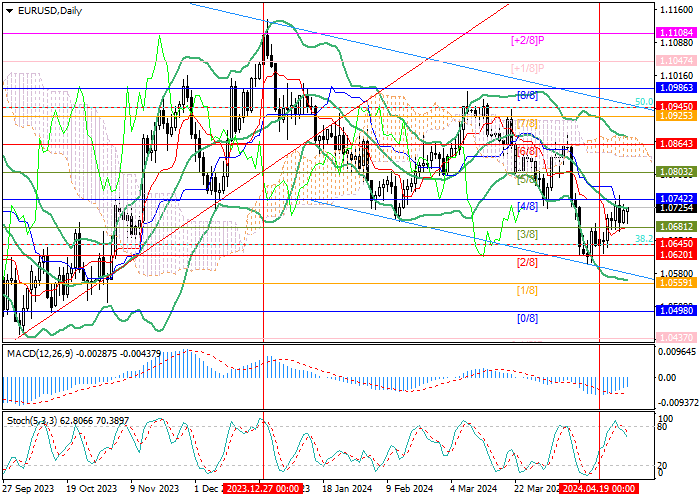Viewport: 700px width, 500px height.
Task: Click the EURUSD,Daily chart title
Action: pyautogui.click(x=50, y=11)
